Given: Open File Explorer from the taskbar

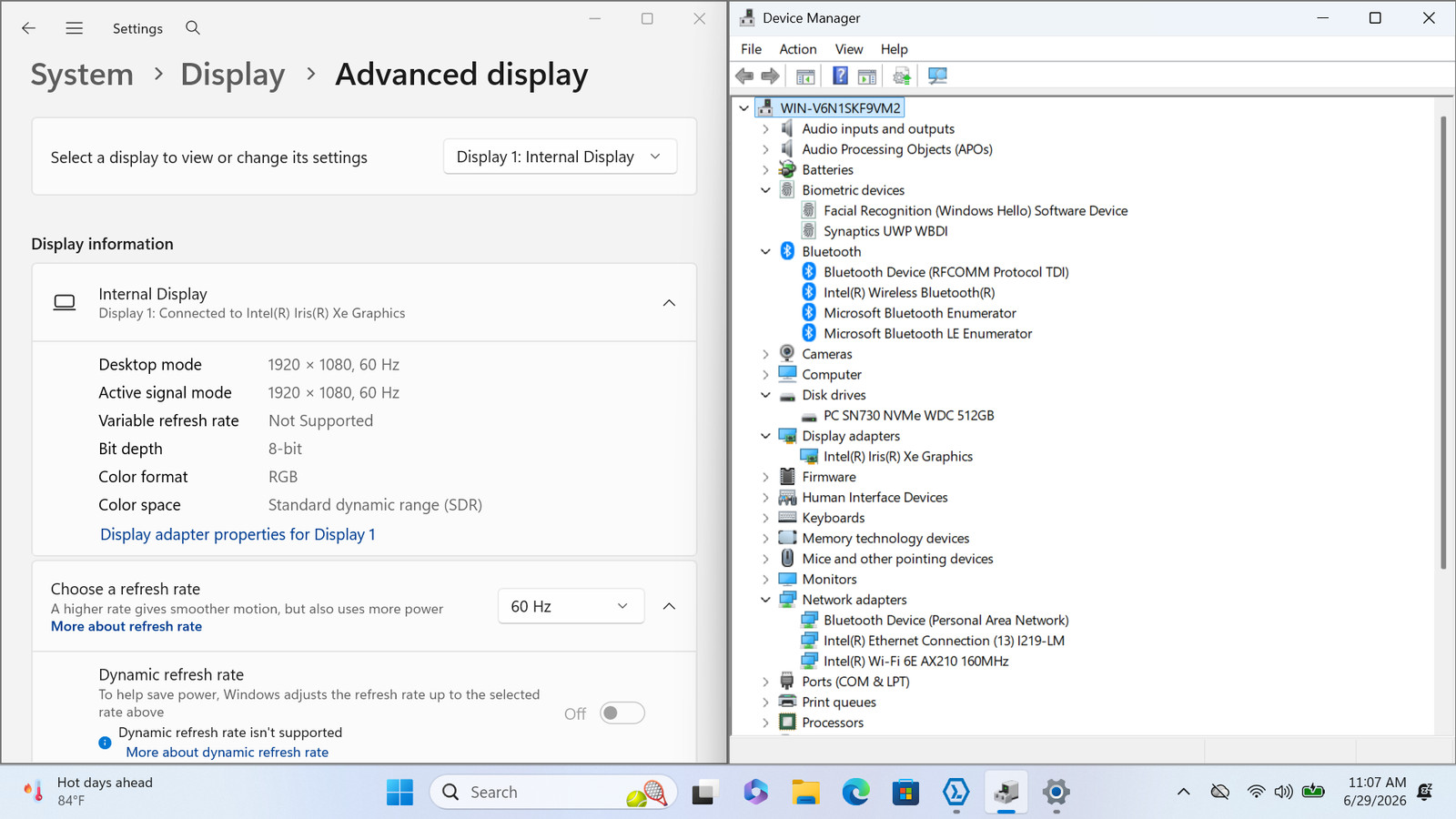Looking at the screenshot, I should [805, 793].
